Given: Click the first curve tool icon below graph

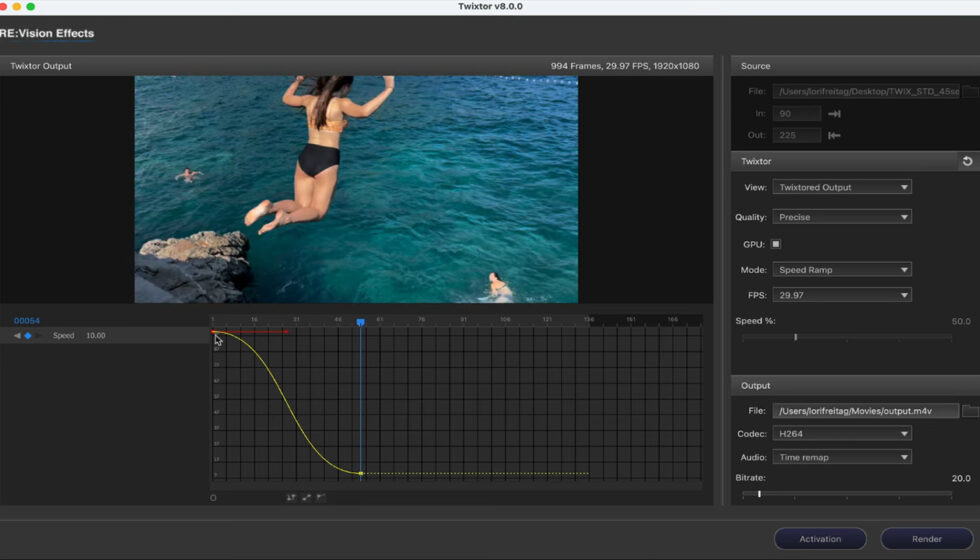Looking at the screenshot, I should [291, 497].
